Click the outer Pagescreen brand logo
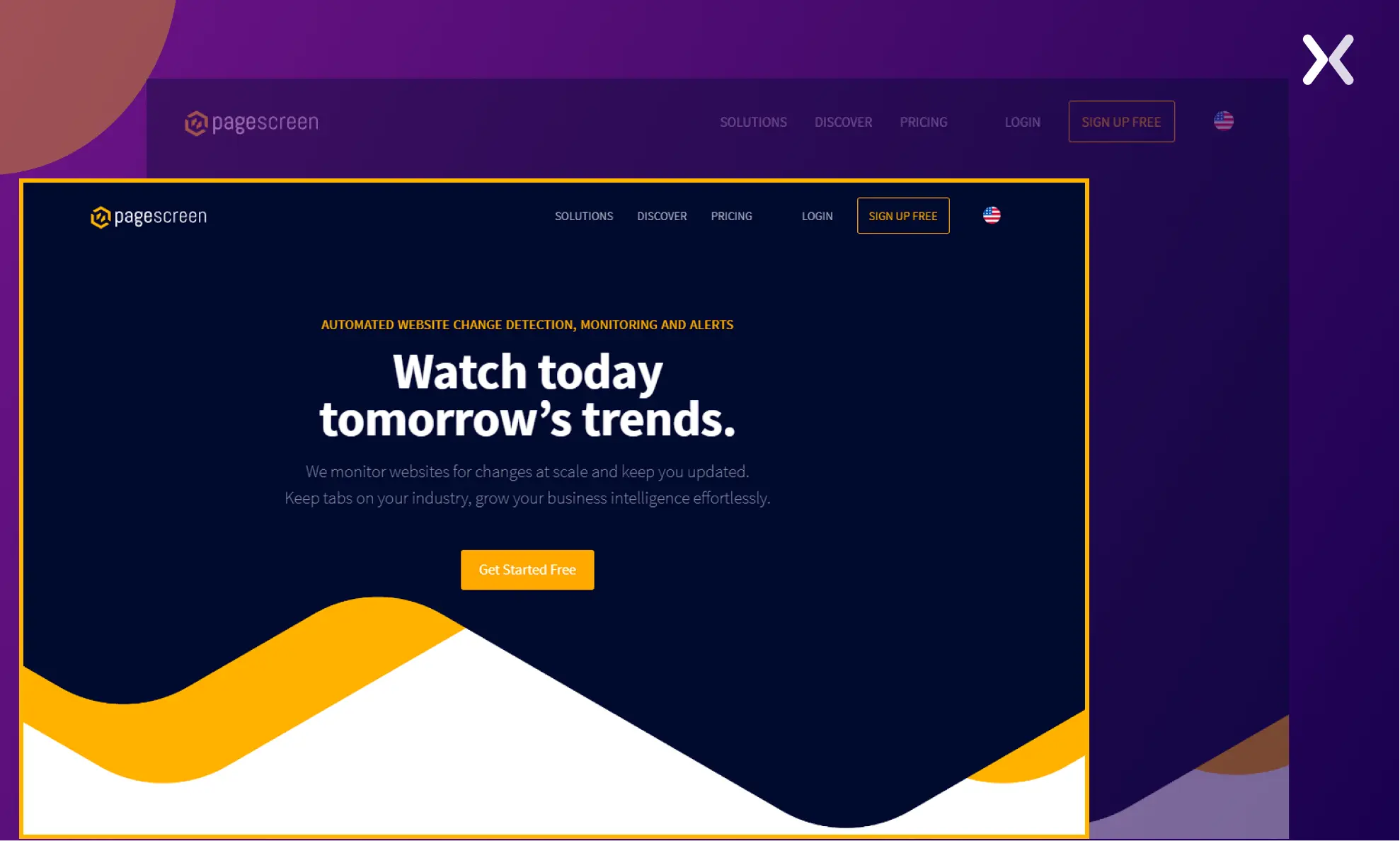Screen dimensions: 1400x841 click(x=251, y=122)
